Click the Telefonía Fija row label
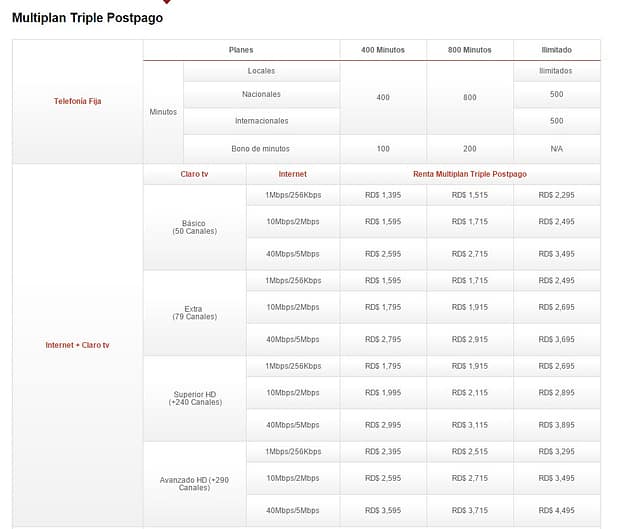 click(77, 101)
